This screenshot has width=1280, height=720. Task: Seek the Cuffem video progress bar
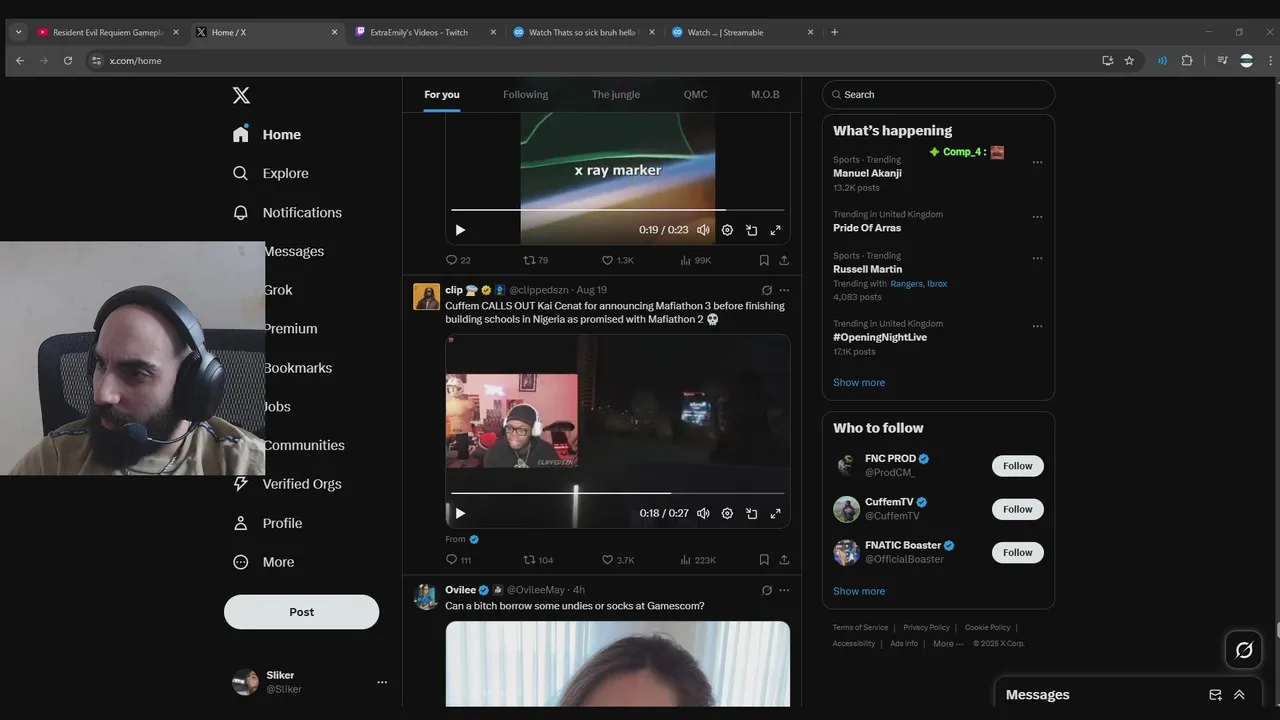[617, 493]
